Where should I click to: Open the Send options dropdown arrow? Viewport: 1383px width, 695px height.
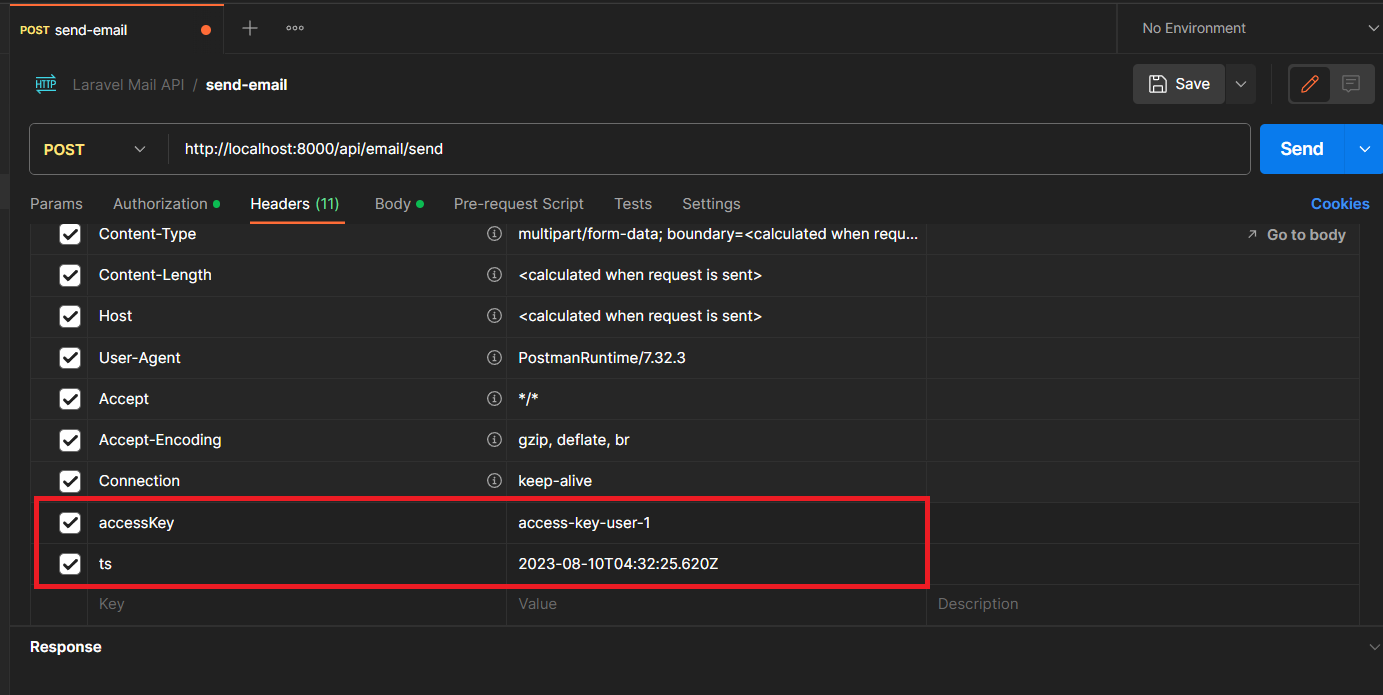click(1364, 149)
